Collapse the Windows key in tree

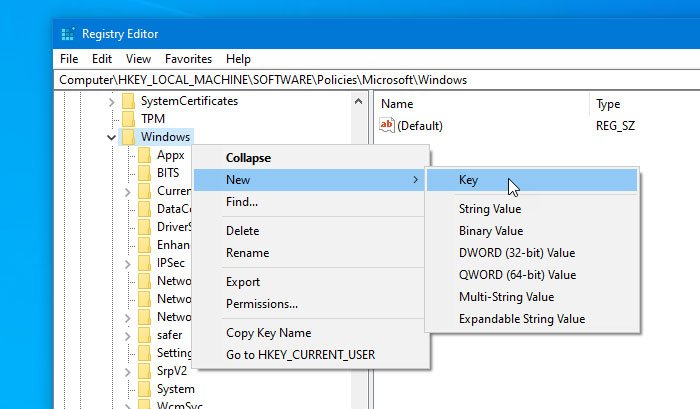click(112, 138)
